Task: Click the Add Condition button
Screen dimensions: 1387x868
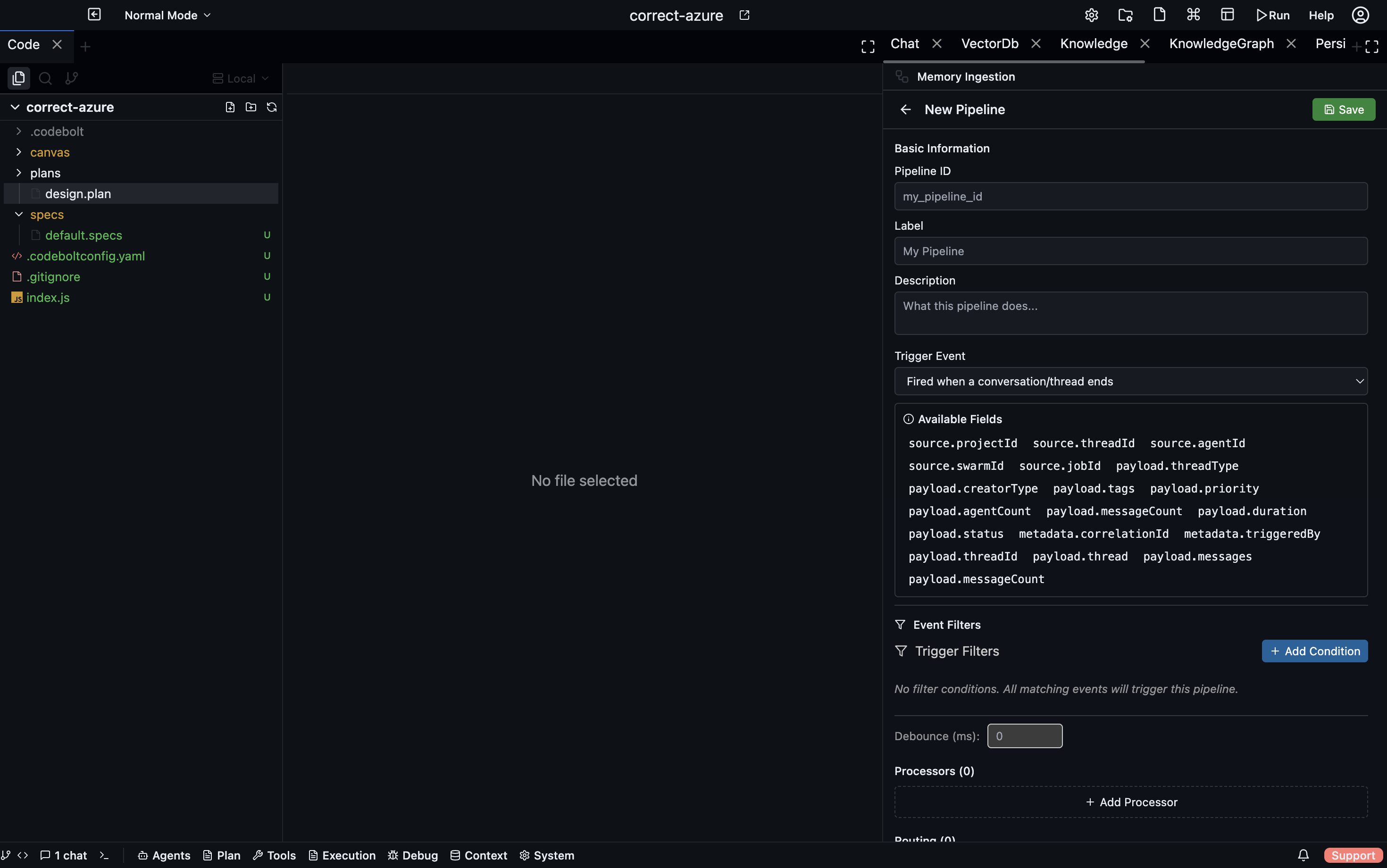Action: tap(1314, 651)
